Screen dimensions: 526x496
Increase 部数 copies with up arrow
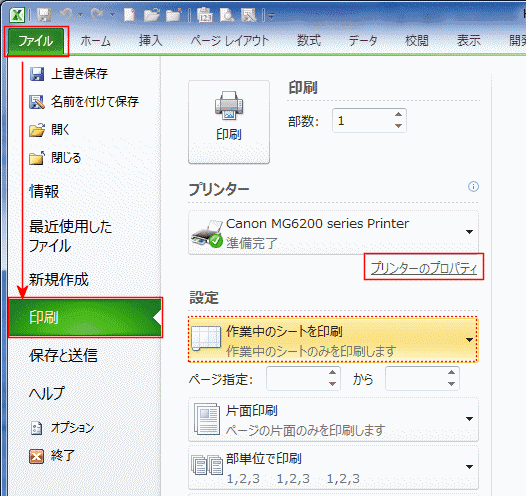(x=398, y=115)
